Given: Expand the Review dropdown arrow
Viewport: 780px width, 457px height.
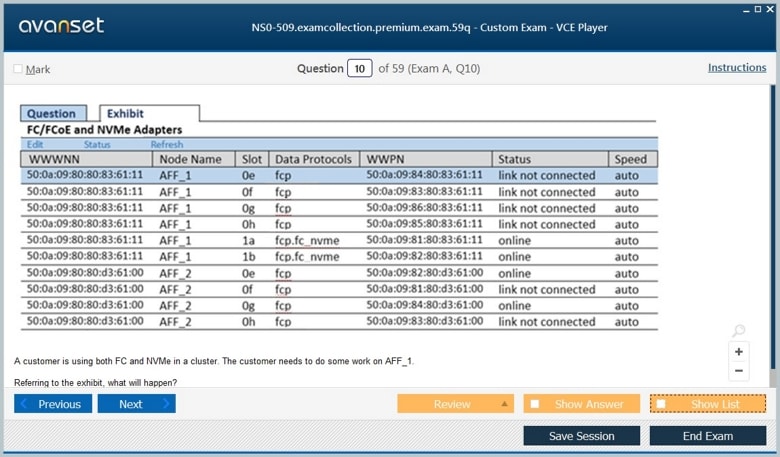Looking at the screenshot, I should pyautogui.click(x=504, y=404).
